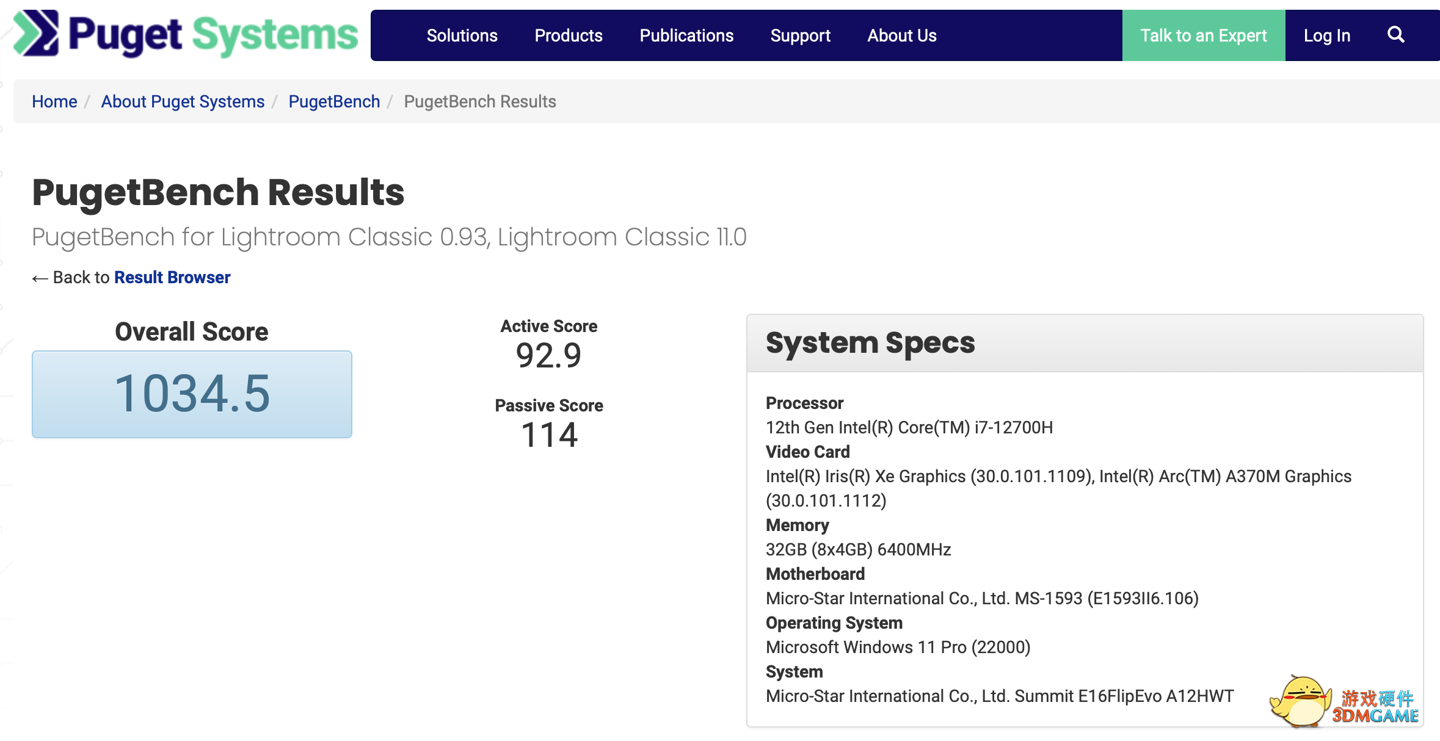The height and width of the screenshot is (741, 1440).
Task: Click the 1034.5 overall score box
Action: coord(192,394)
